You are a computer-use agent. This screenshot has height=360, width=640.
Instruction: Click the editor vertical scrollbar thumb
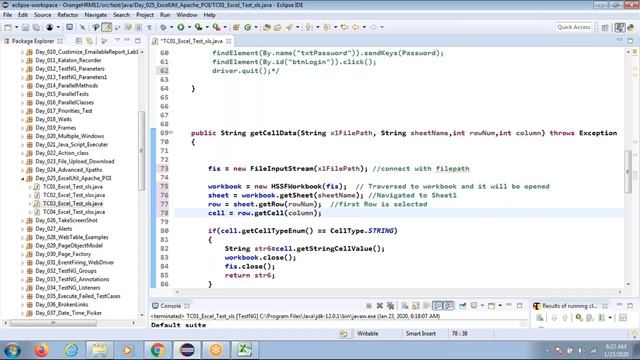(628, 171)
